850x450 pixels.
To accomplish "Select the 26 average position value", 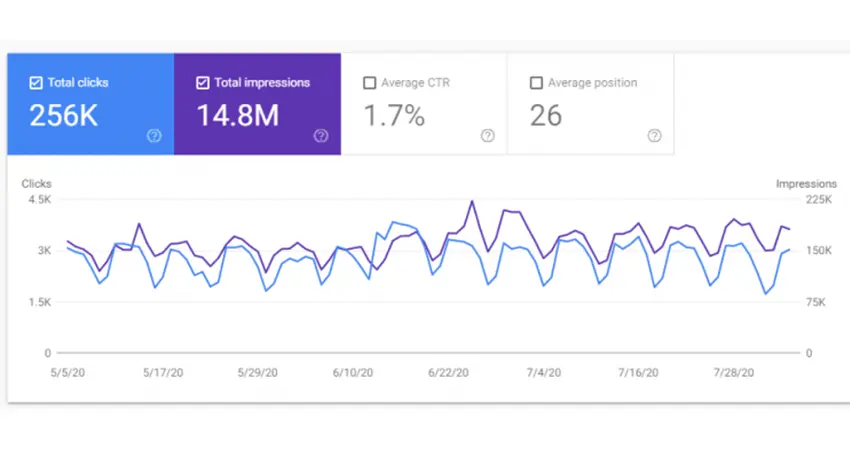I will click(546, 115).
